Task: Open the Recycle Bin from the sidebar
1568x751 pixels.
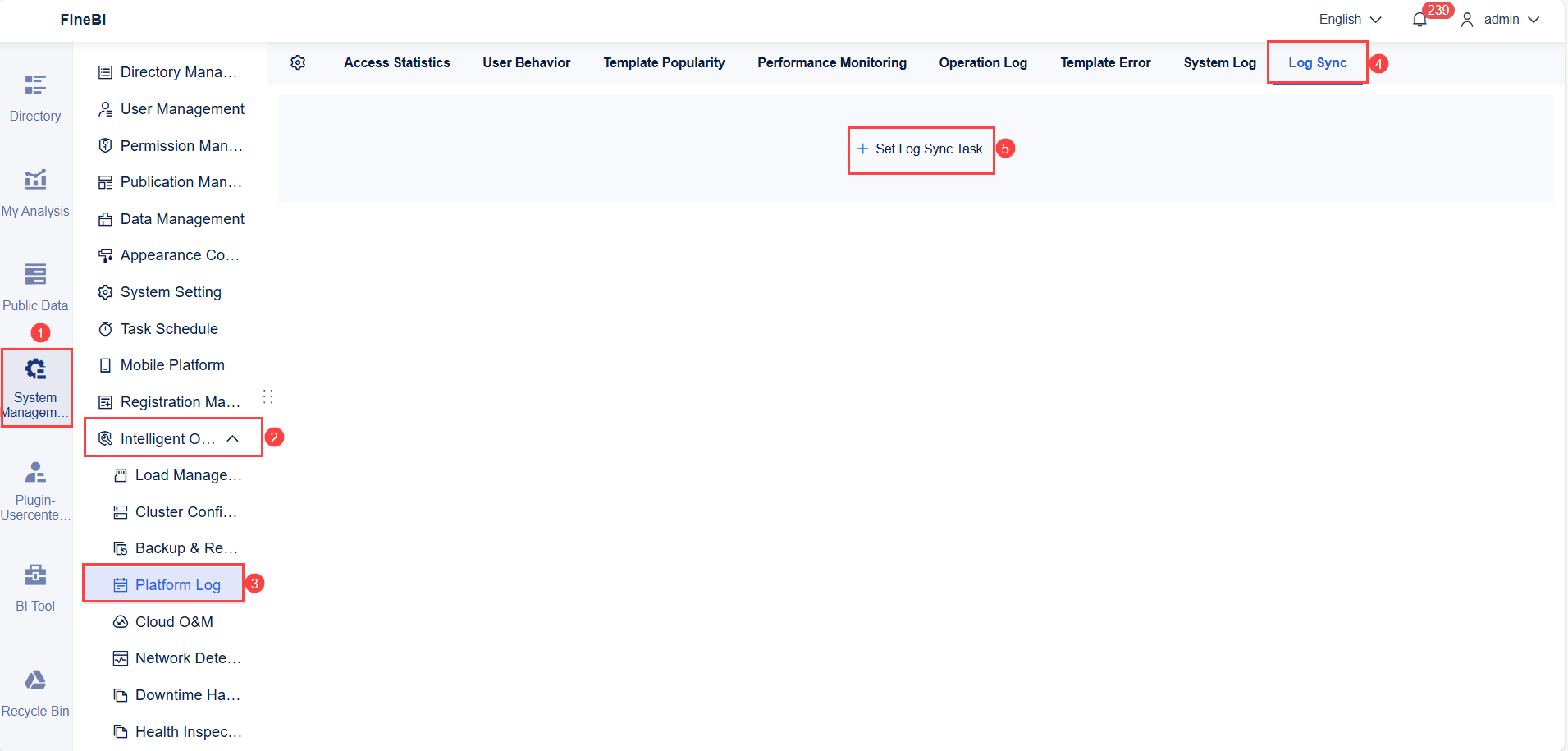Action: pyautogui.click(x=34, y=689)
